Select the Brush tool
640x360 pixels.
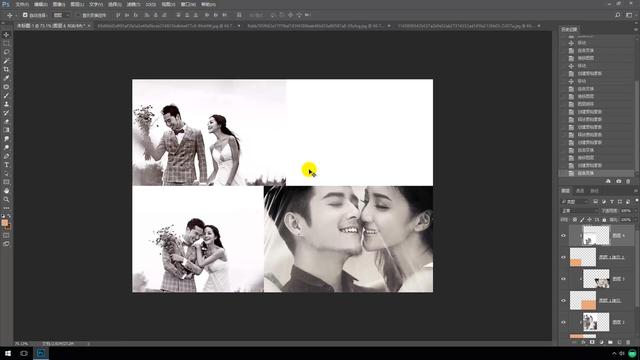click(x=6, y=96)
